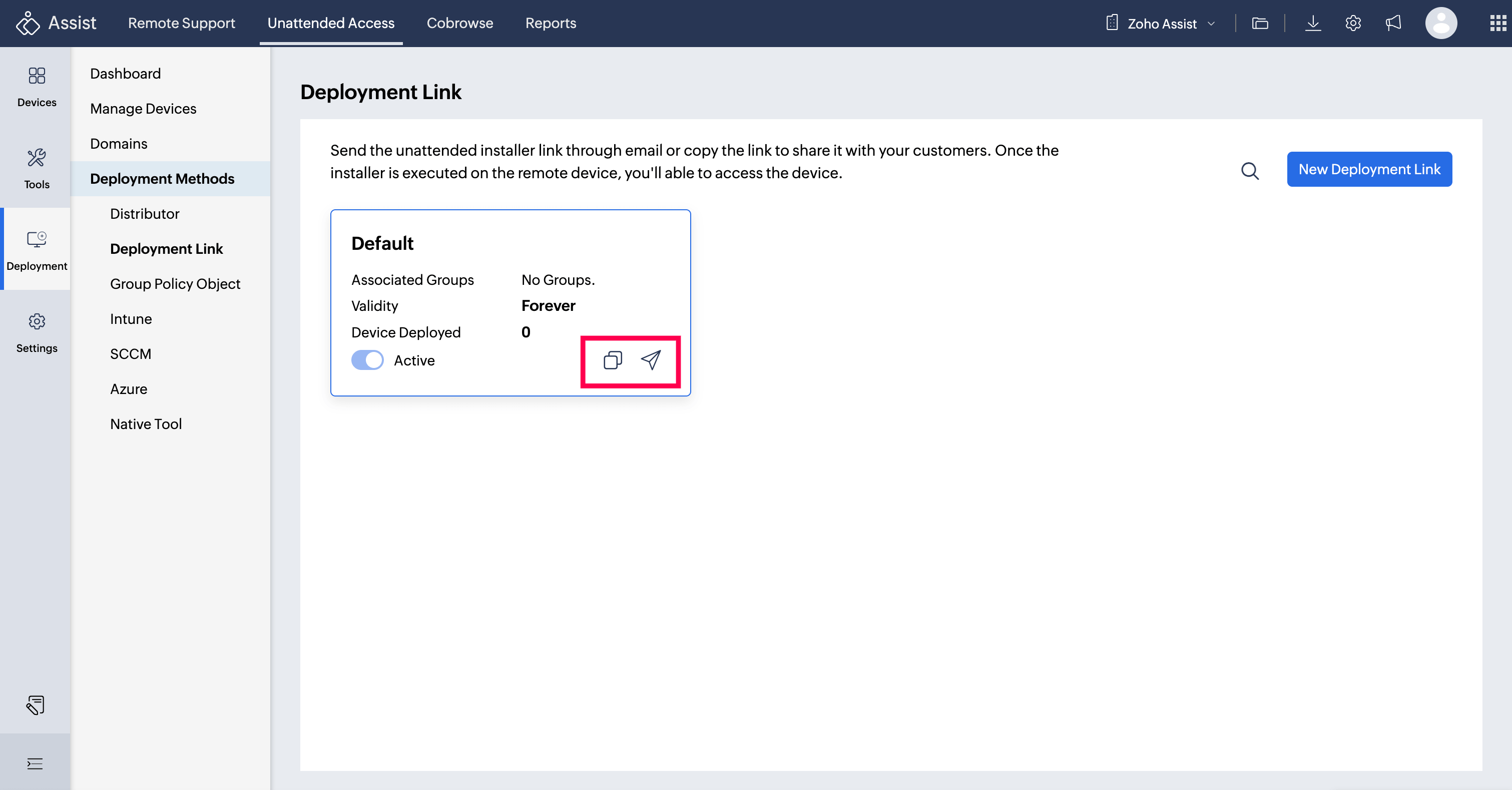
Task: Open the Group Policy Object page
Action: 175,283
